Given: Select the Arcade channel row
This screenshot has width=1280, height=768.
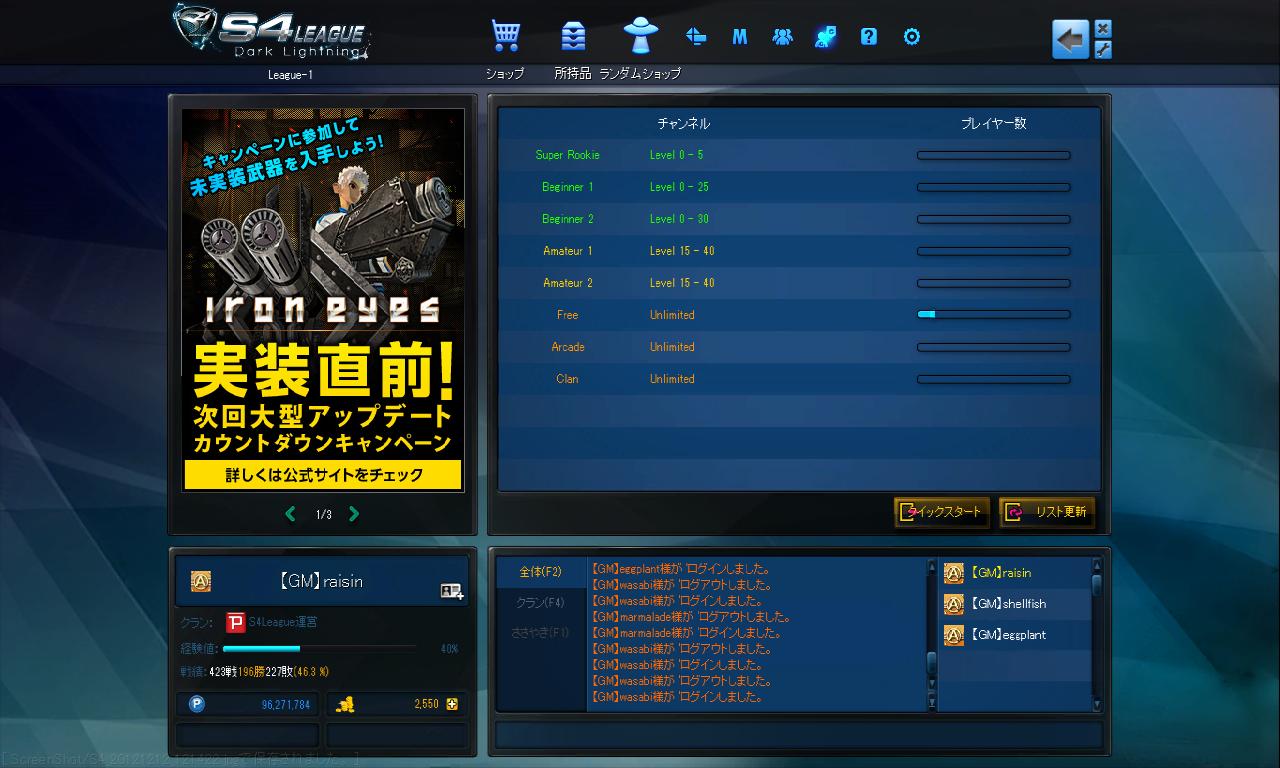Looking at the screenshot, I should pos(799,347).
